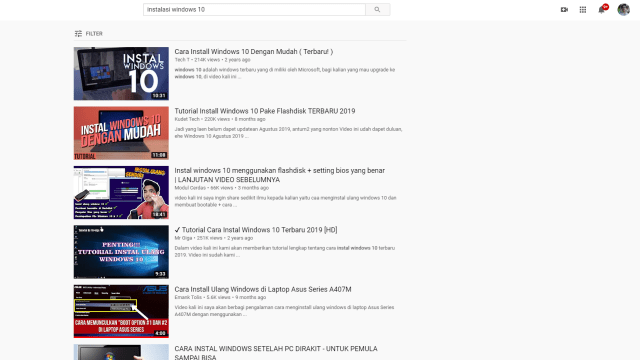The width and height of the screenshot is (640, 360).
Task: Open 'Cara Install Ulang Windows di Laptop Asus' title
Action: [263, 289]
